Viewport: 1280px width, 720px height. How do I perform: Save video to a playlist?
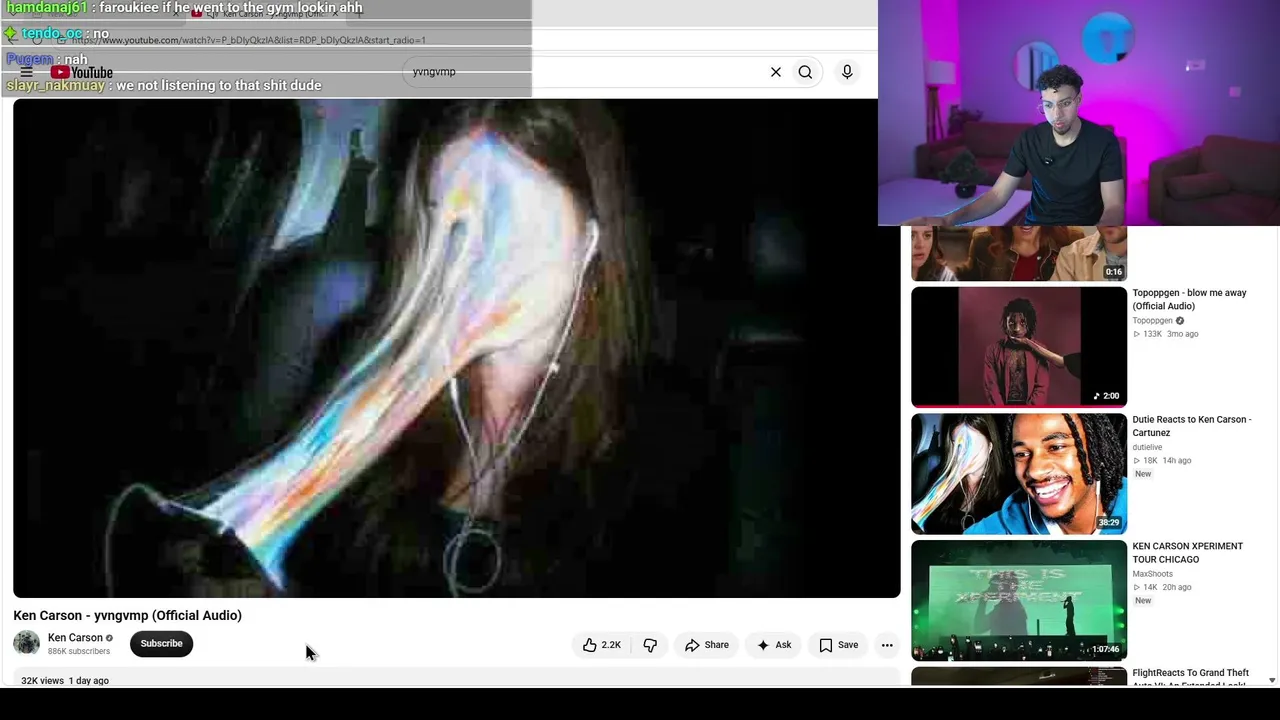tap(838, 645)
